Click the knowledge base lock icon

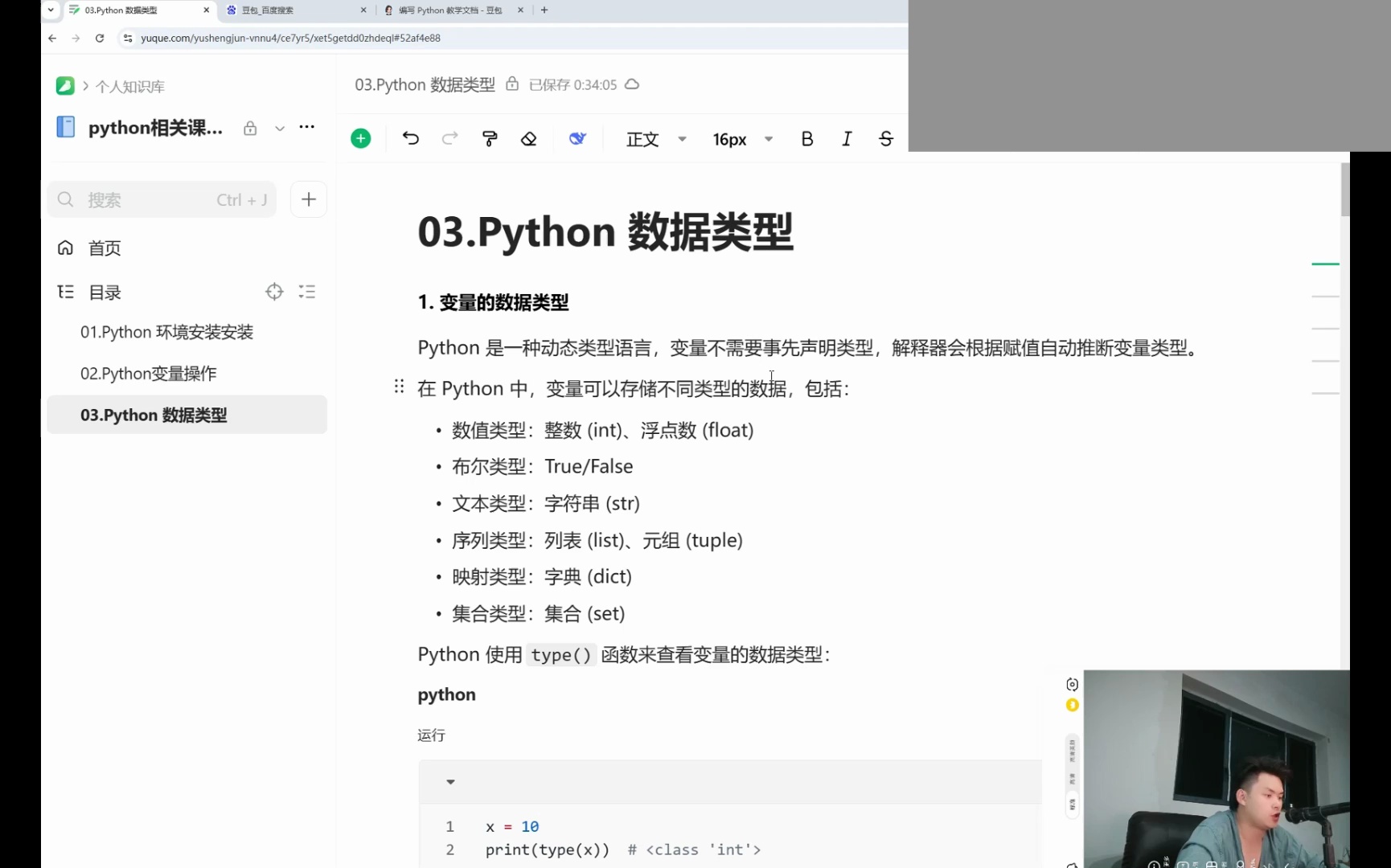pyautogui.click(x=250, y=128)
